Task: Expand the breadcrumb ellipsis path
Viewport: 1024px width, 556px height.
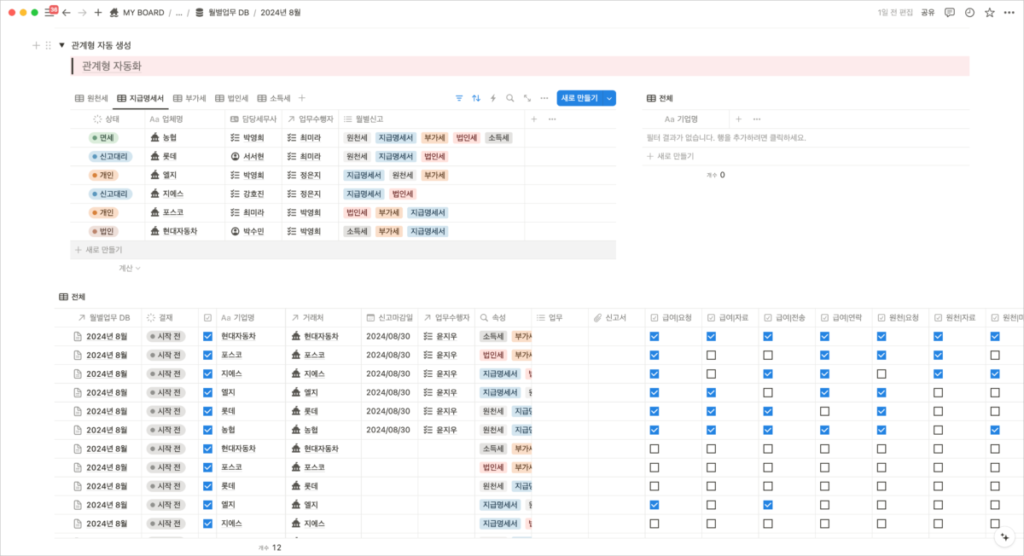Action: pyautogui.click(x=179, y=12)
